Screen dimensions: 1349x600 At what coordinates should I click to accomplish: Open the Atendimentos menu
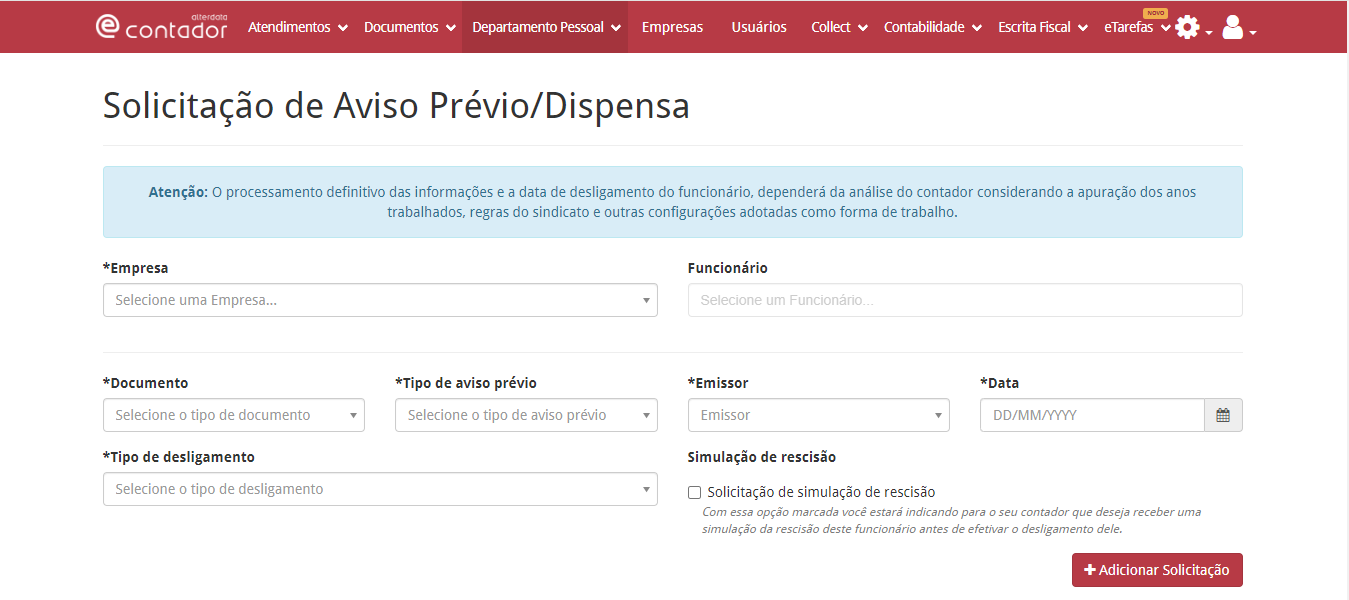pos(298,27)
